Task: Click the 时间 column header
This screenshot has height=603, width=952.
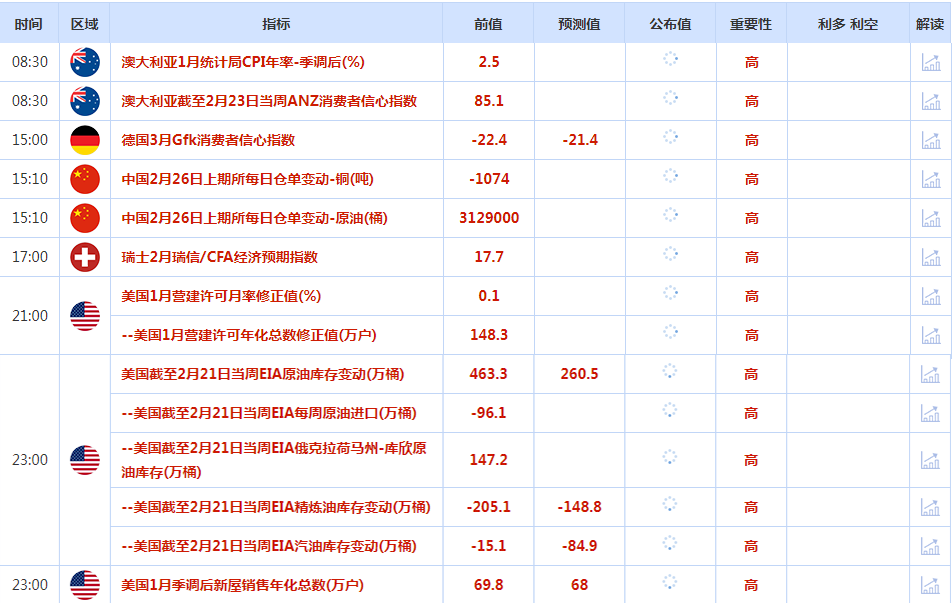Action: (29, 24)
